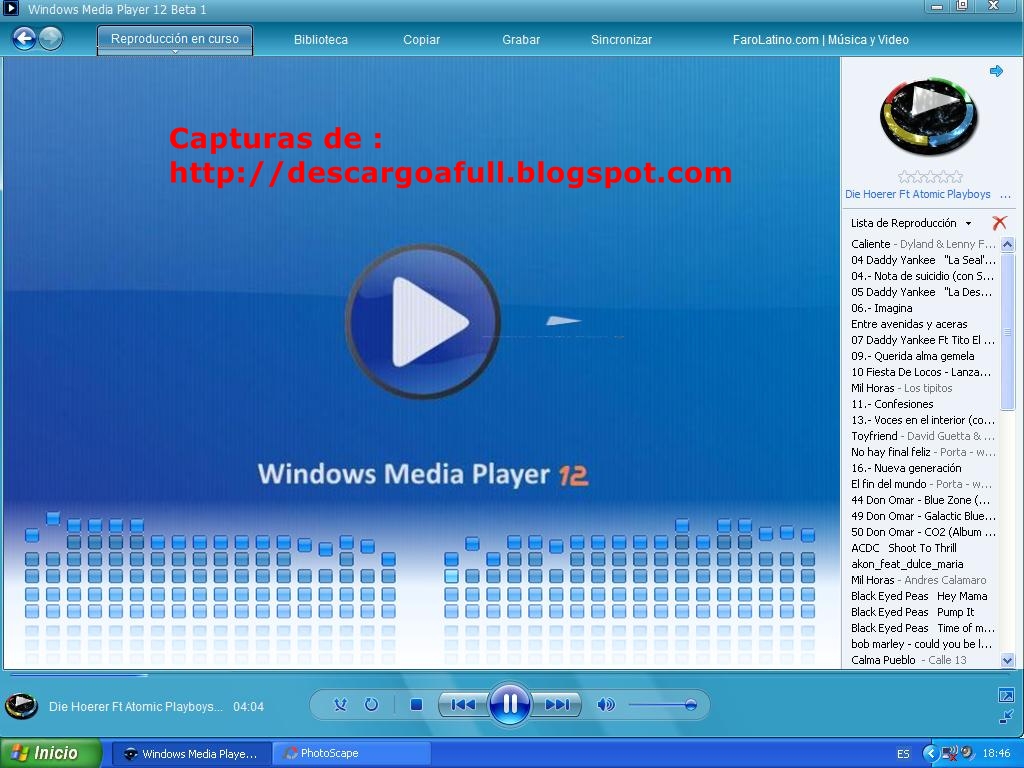Switch to PhotoScape in the taskbar
This screenshot has height=768, width=1024.
350,754
